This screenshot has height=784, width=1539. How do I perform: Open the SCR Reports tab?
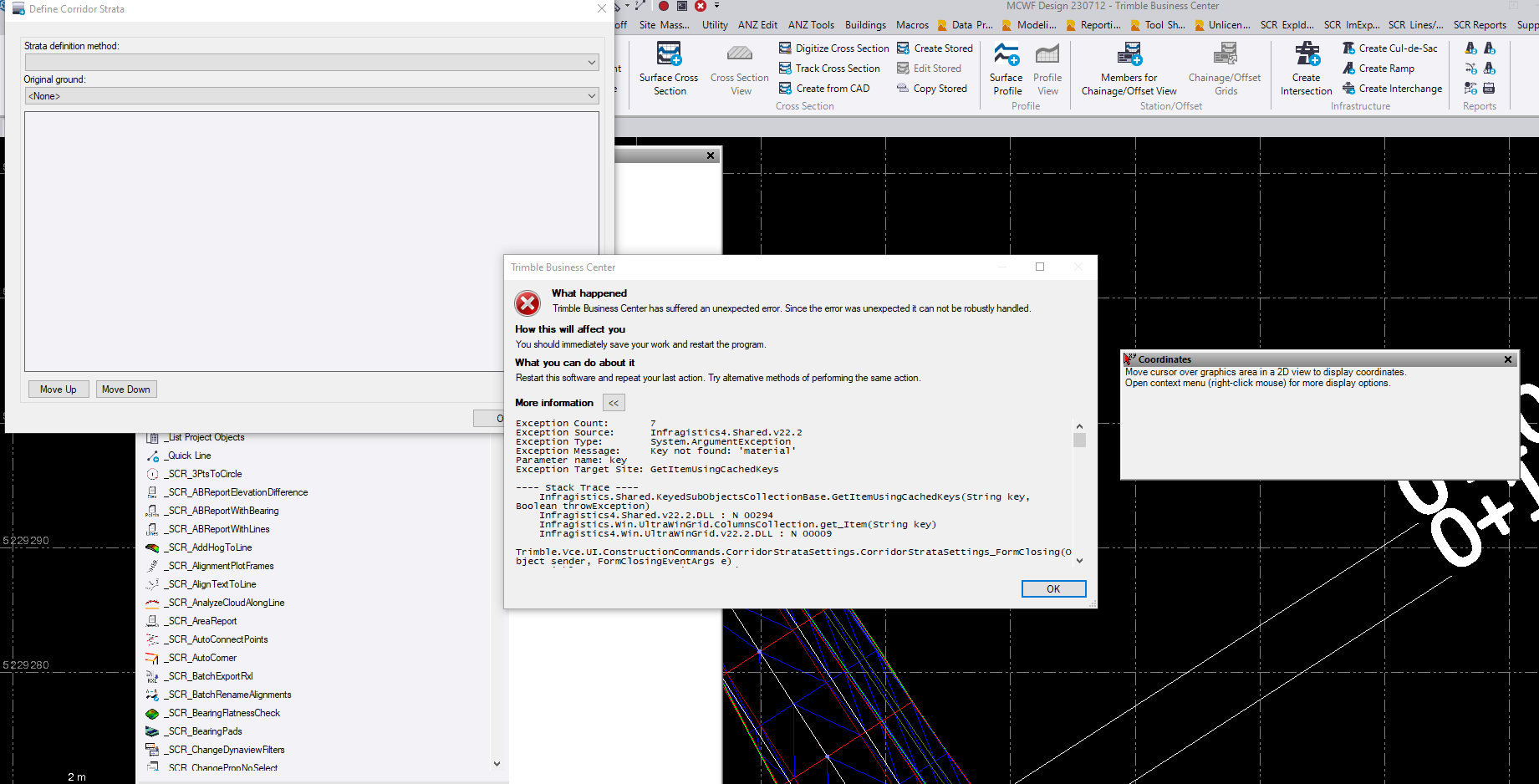point(1480,25)
